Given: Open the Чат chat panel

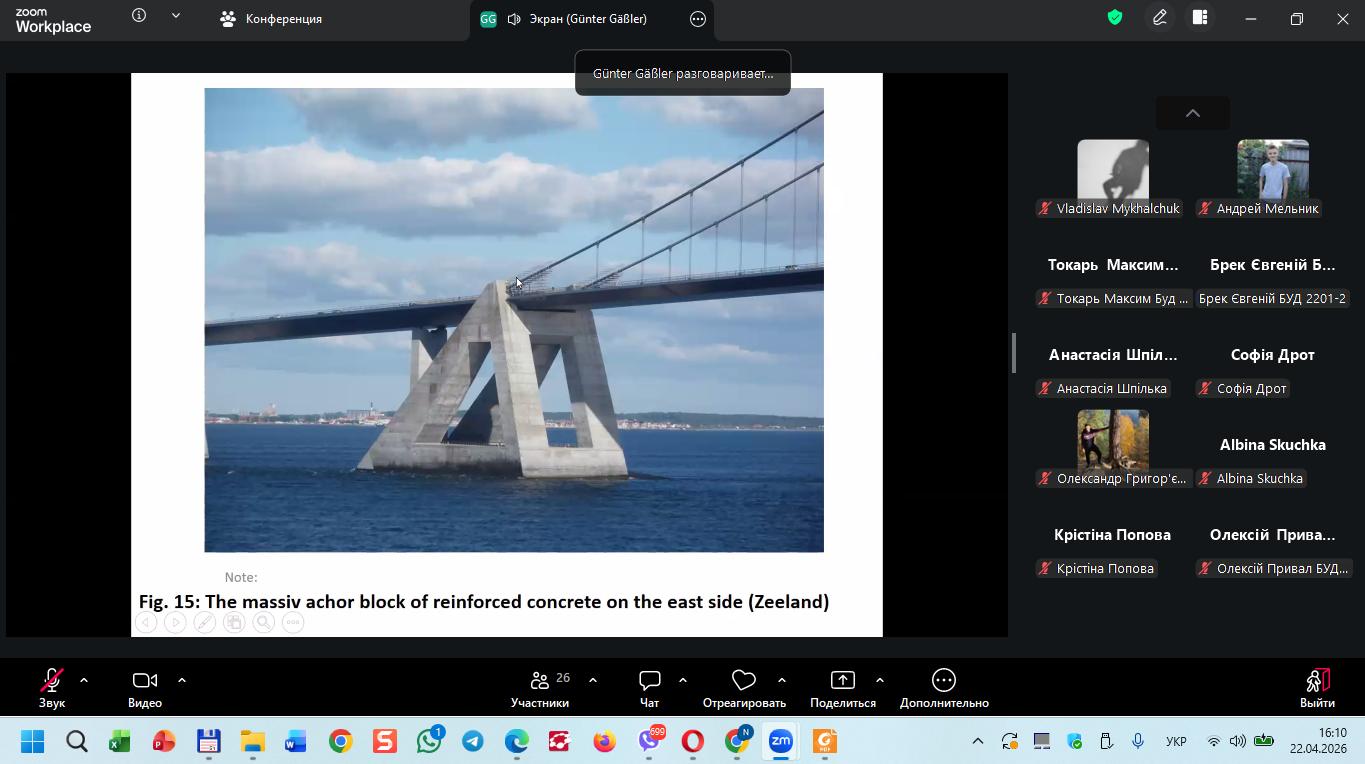Looking at the screenshot, I should point(649,688).
